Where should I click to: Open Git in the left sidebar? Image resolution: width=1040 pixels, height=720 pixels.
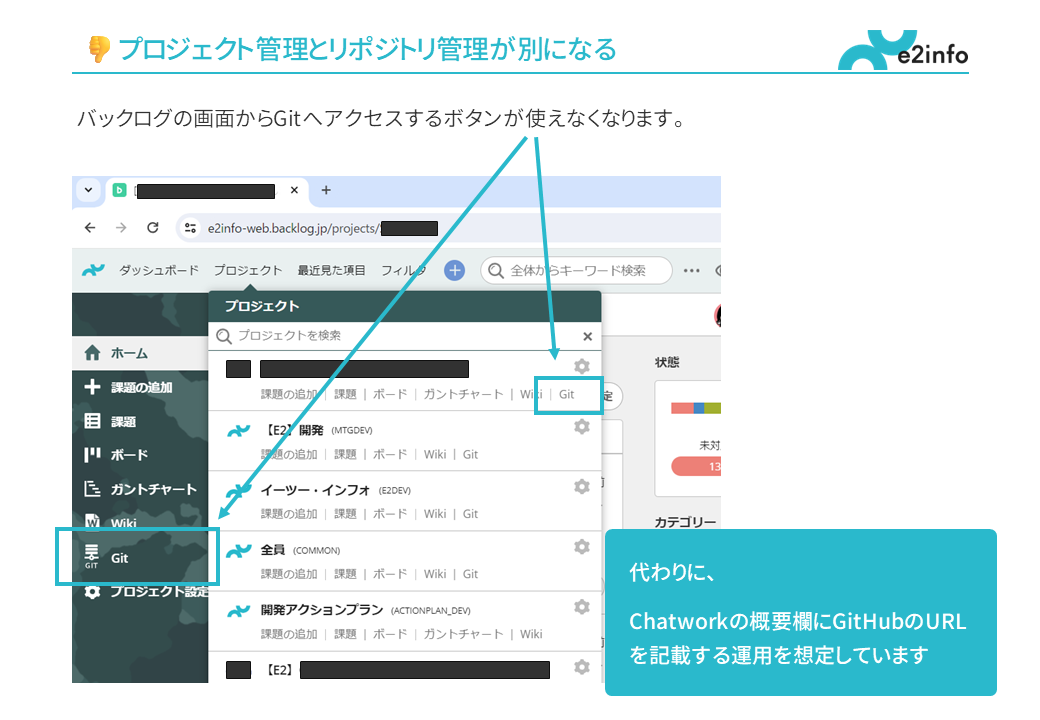point(120,558)
